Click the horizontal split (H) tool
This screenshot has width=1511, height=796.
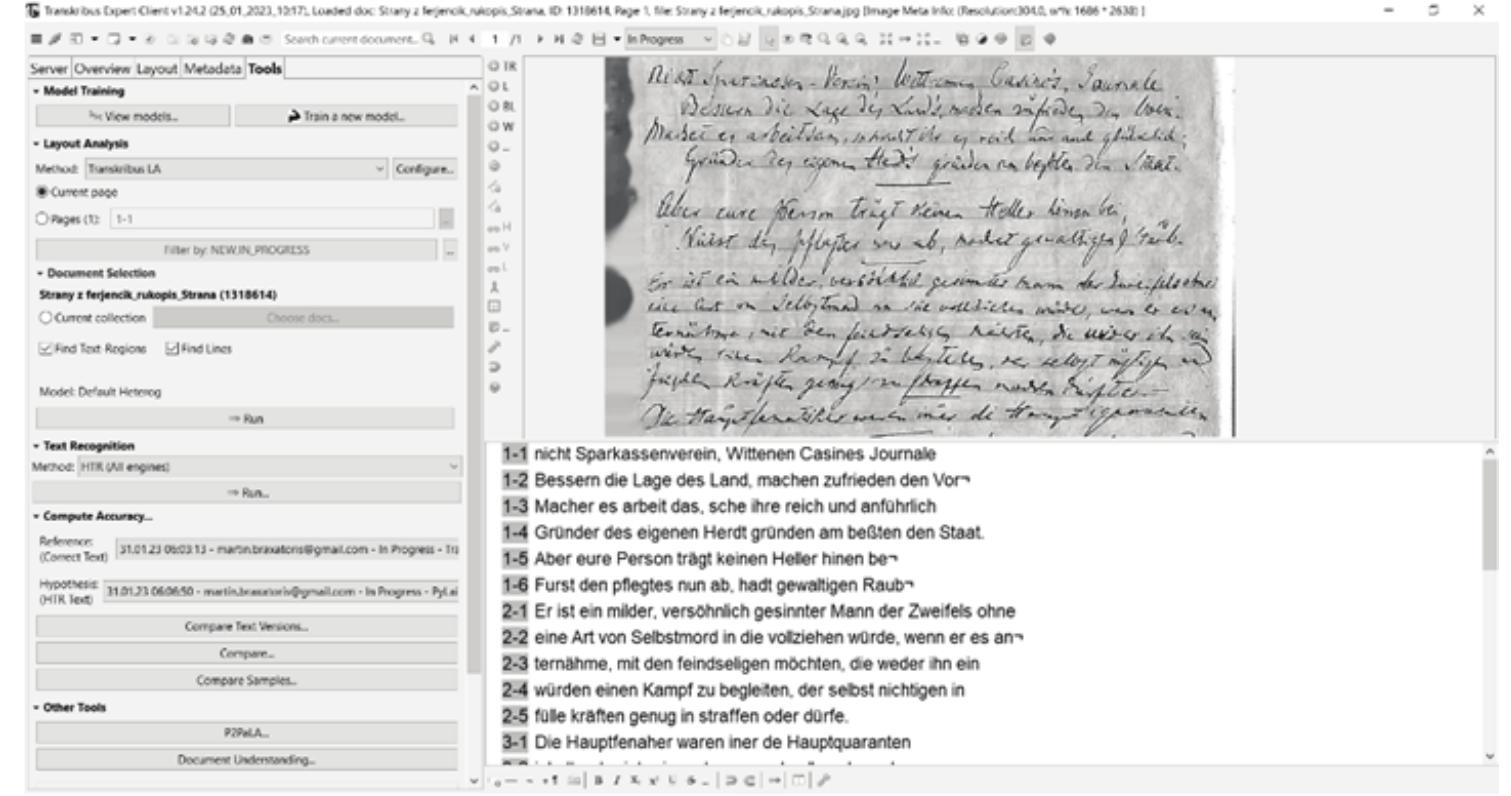tap(495, 228)
